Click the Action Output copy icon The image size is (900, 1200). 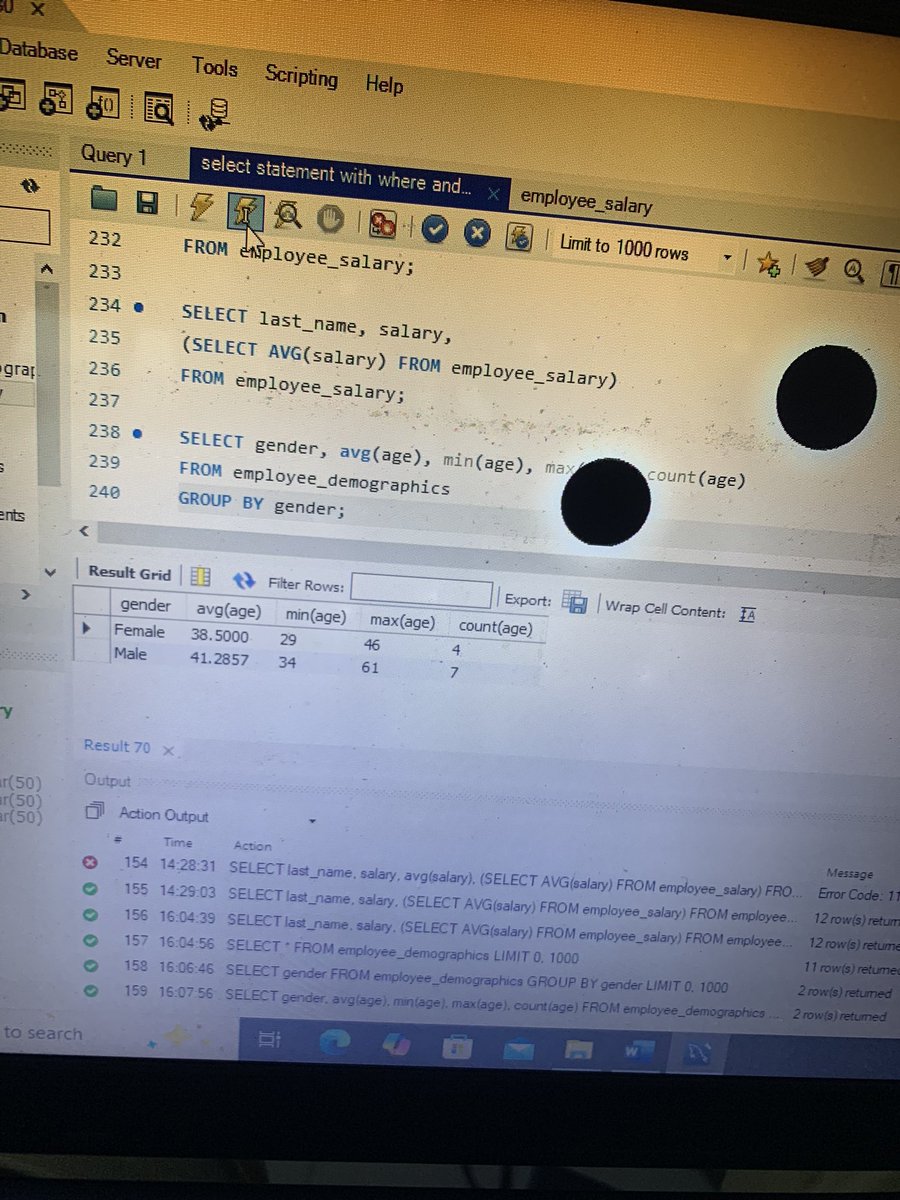(x=95, y=812)
